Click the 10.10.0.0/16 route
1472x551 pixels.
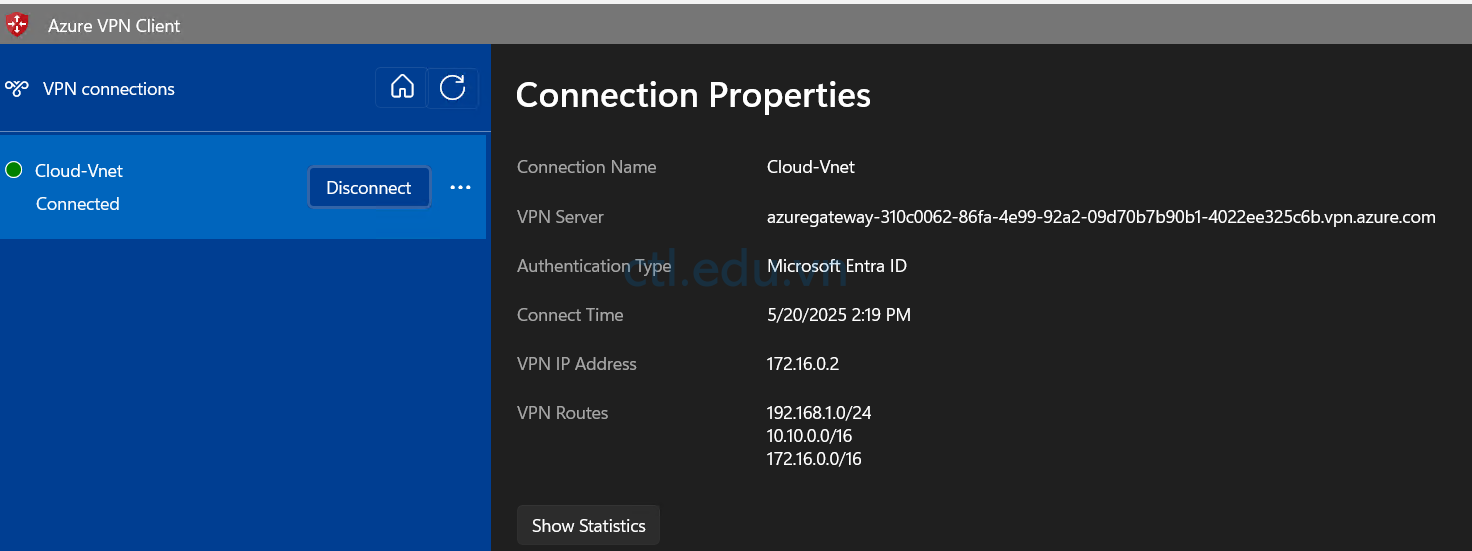810,436
